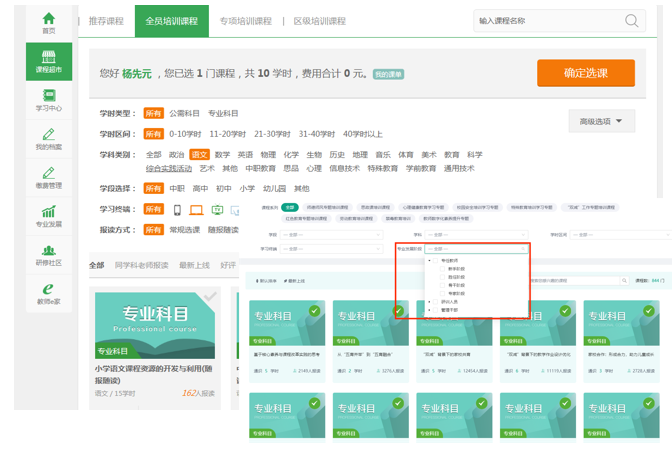Sort overlay courses by 默认排序
672x452 pixels.
(266, 281)
